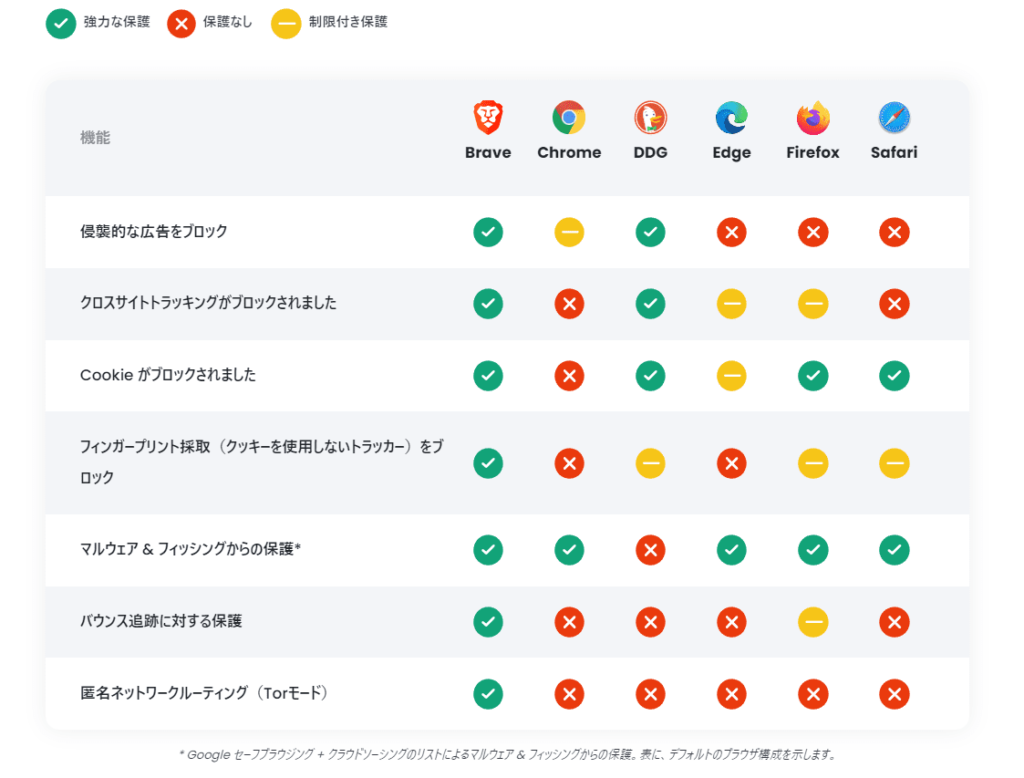This screenshot has width=1024, height=778.
Task: Click the Cookie がブロックされました label
Action: (x=168, y=375)
